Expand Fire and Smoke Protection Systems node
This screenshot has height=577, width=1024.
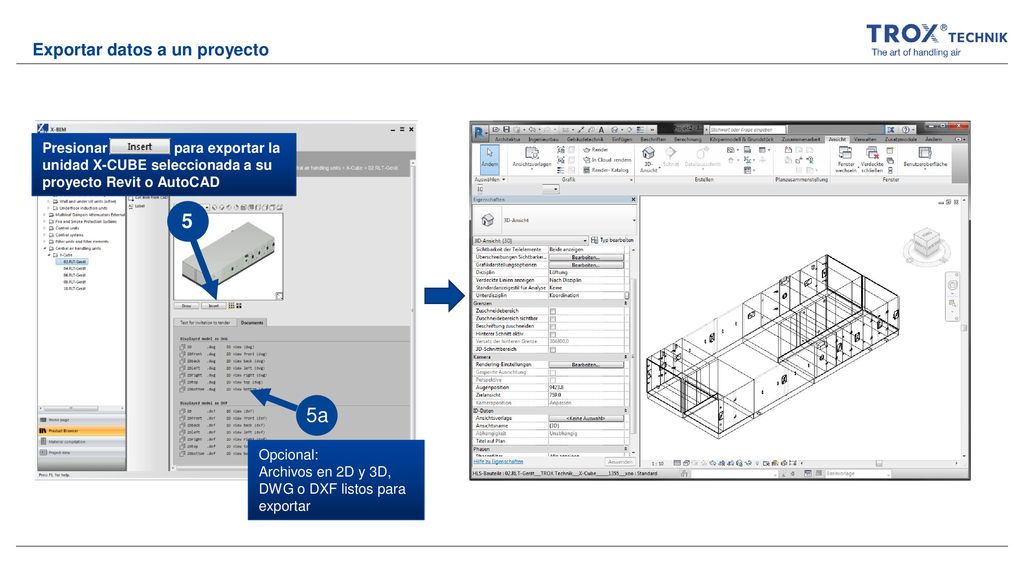pyautogui.click(x=46, y=221)
